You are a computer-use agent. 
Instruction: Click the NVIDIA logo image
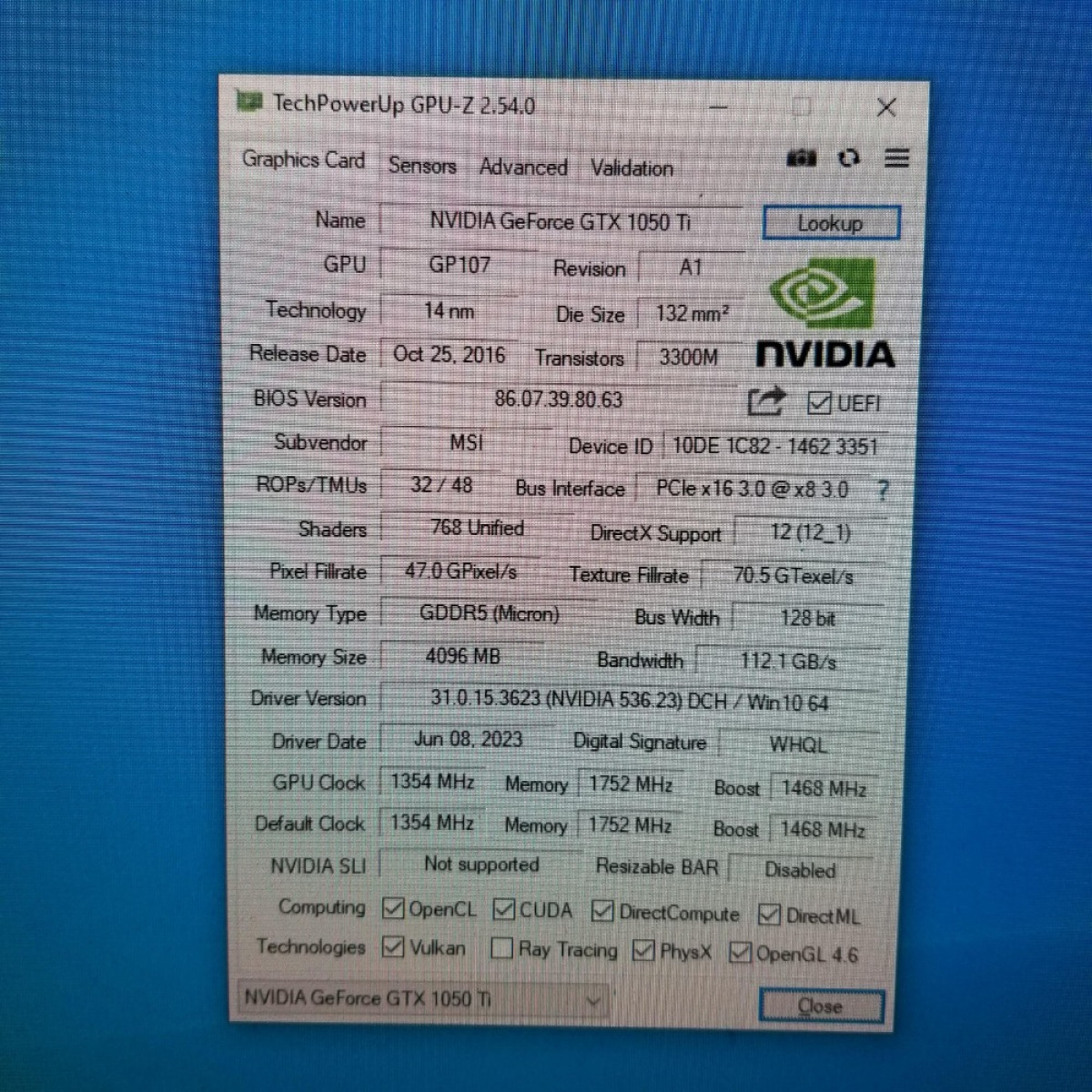click(824, 314)
